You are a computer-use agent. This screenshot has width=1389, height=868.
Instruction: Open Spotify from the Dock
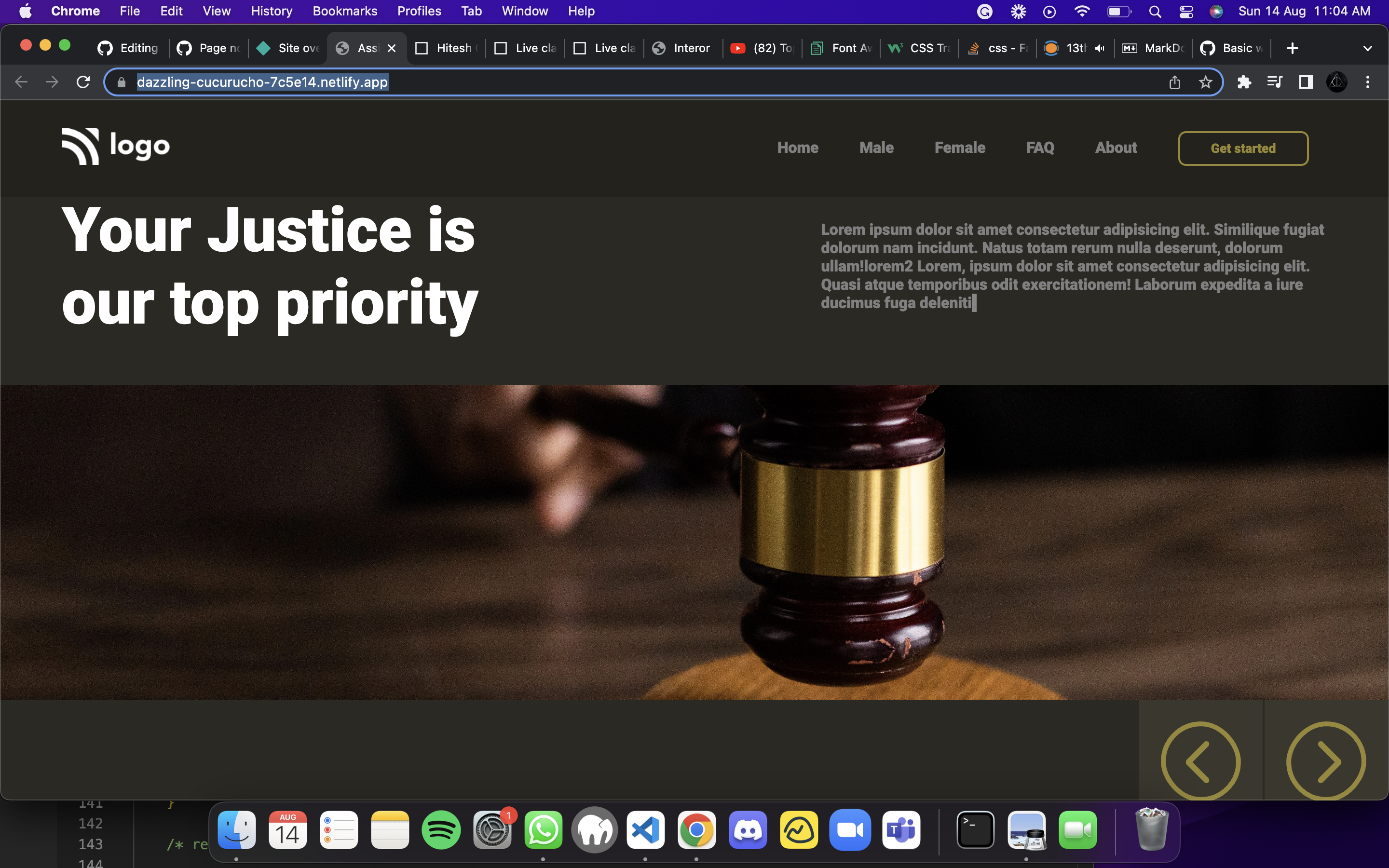(x=441, y=830)
